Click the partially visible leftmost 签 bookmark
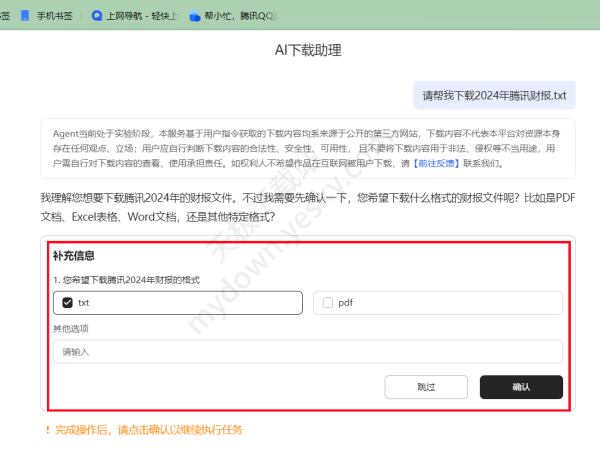The image size is (600, 455). [4, 16]
